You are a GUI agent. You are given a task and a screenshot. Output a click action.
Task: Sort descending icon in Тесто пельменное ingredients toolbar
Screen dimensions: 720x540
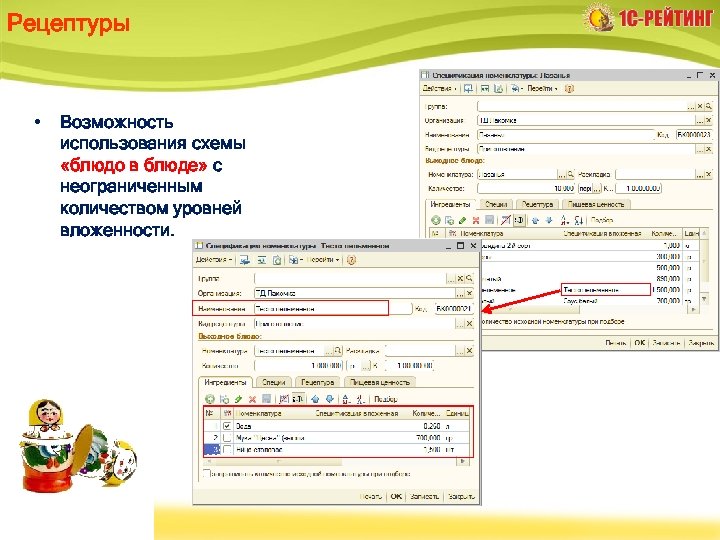point(361,399)
